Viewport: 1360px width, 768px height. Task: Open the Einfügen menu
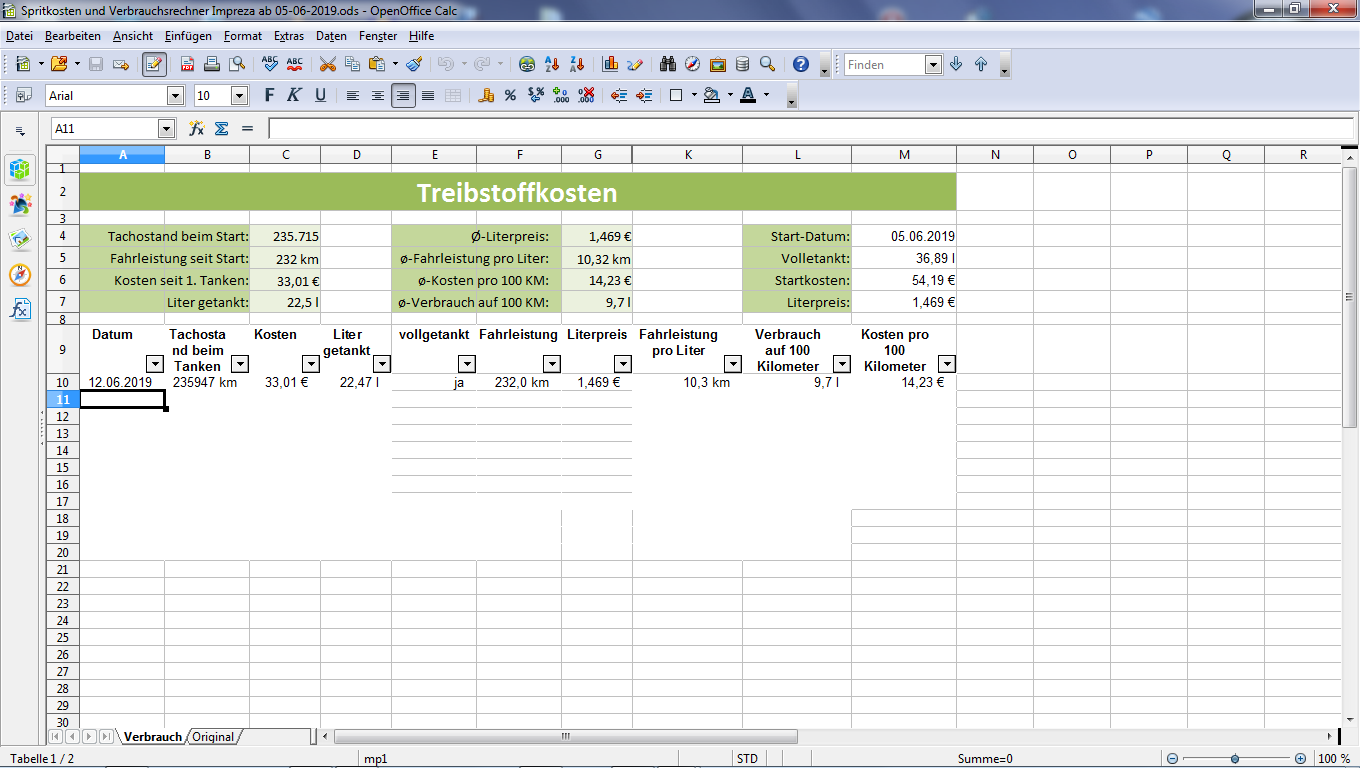188,36
